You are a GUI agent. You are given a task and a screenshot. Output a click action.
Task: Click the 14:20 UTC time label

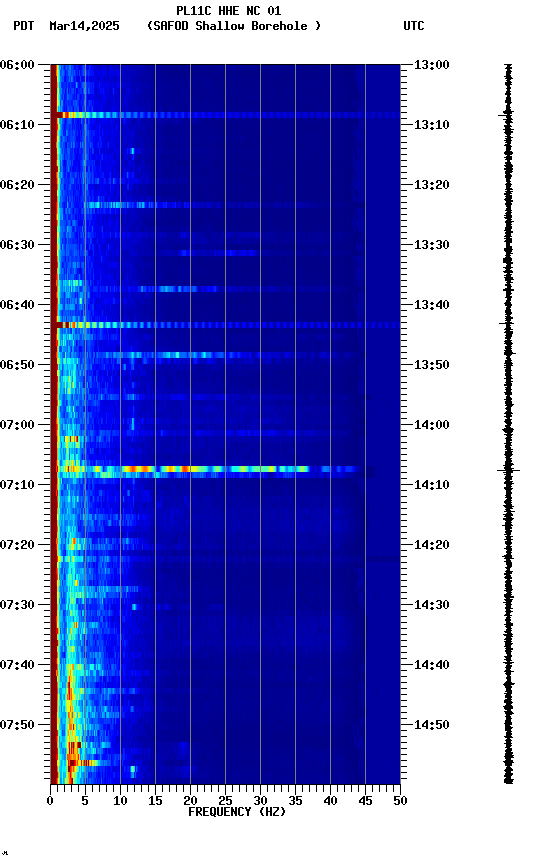432,546
